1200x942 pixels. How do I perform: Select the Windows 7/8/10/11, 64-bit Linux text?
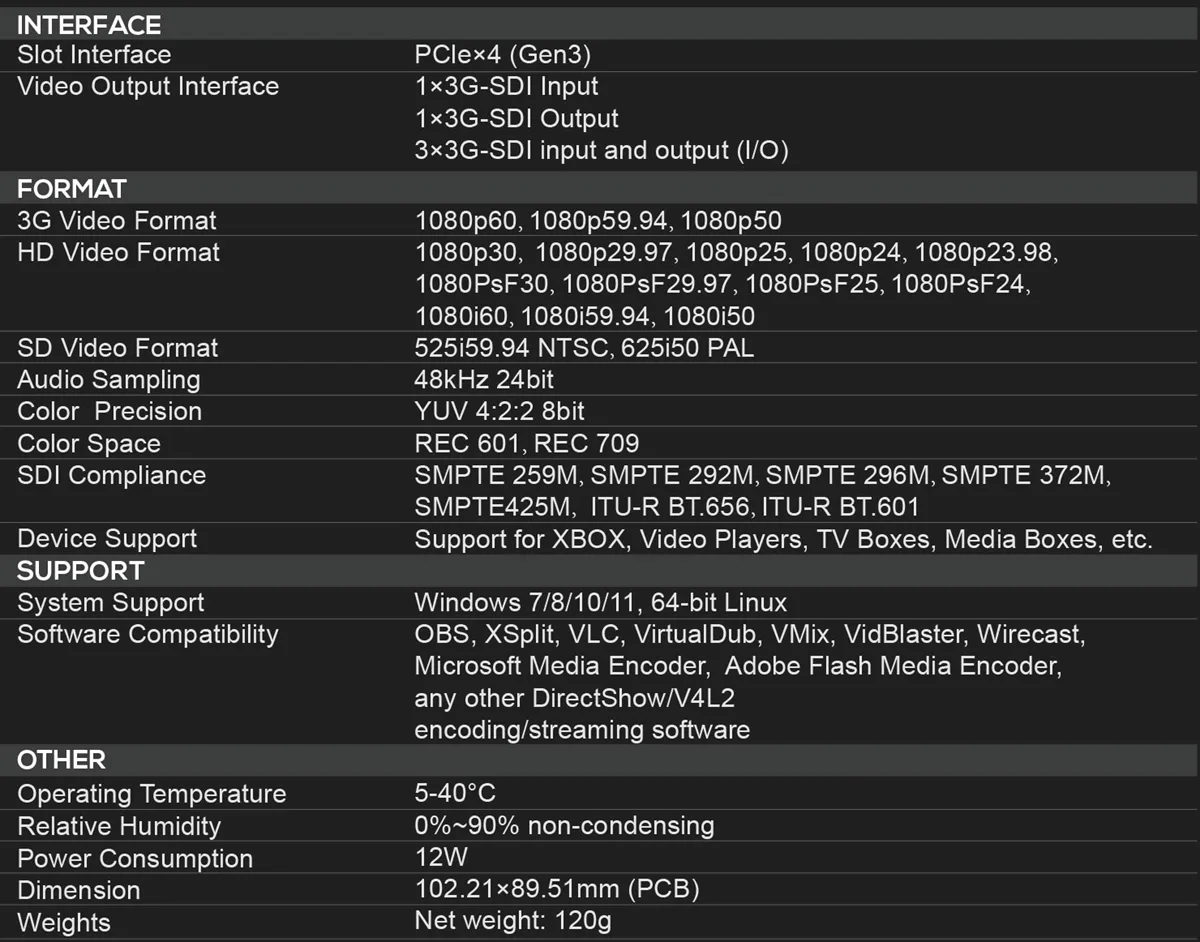(x=601, y=603)
